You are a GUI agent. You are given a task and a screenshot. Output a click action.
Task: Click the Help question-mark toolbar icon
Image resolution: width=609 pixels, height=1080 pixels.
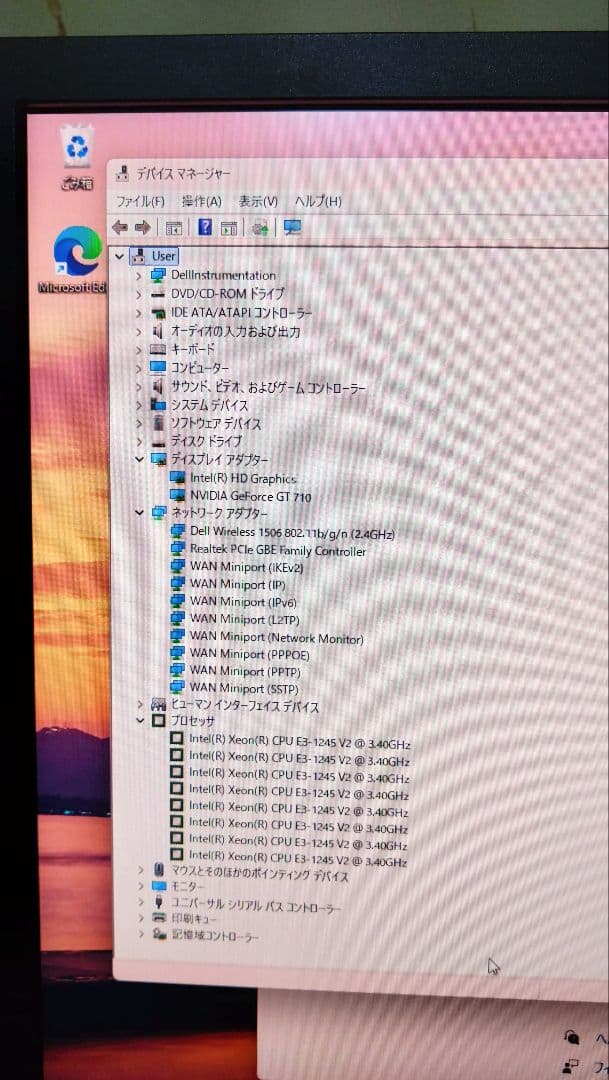[x=205, y=227]
